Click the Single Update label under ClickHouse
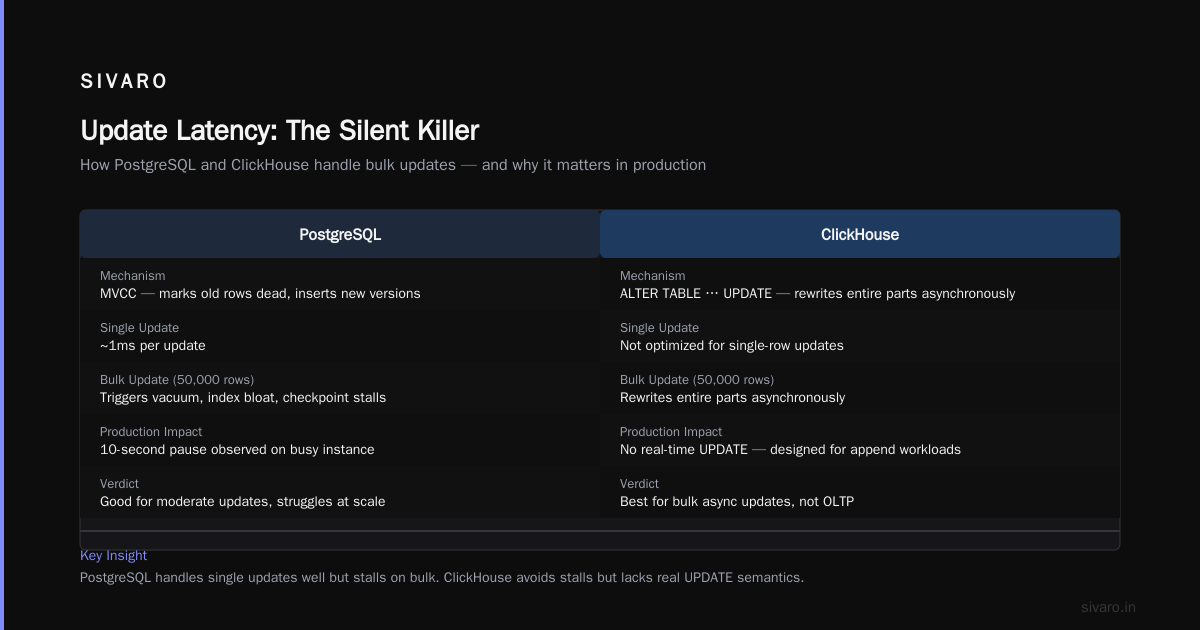The width and height of the screenshot is (1200, 630). point(660,328)
